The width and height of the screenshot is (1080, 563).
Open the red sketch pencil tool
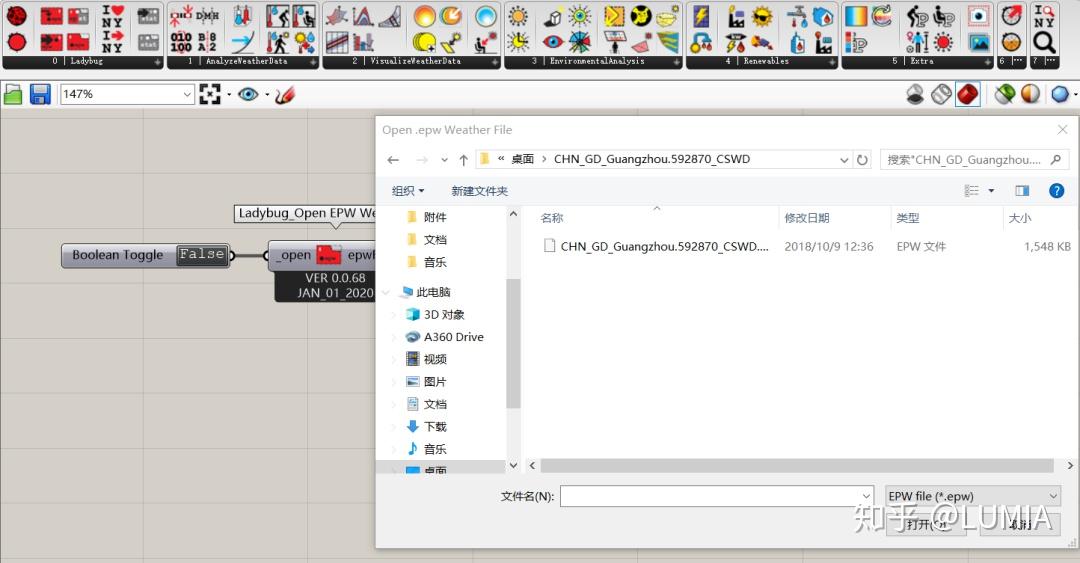[285, 94]
